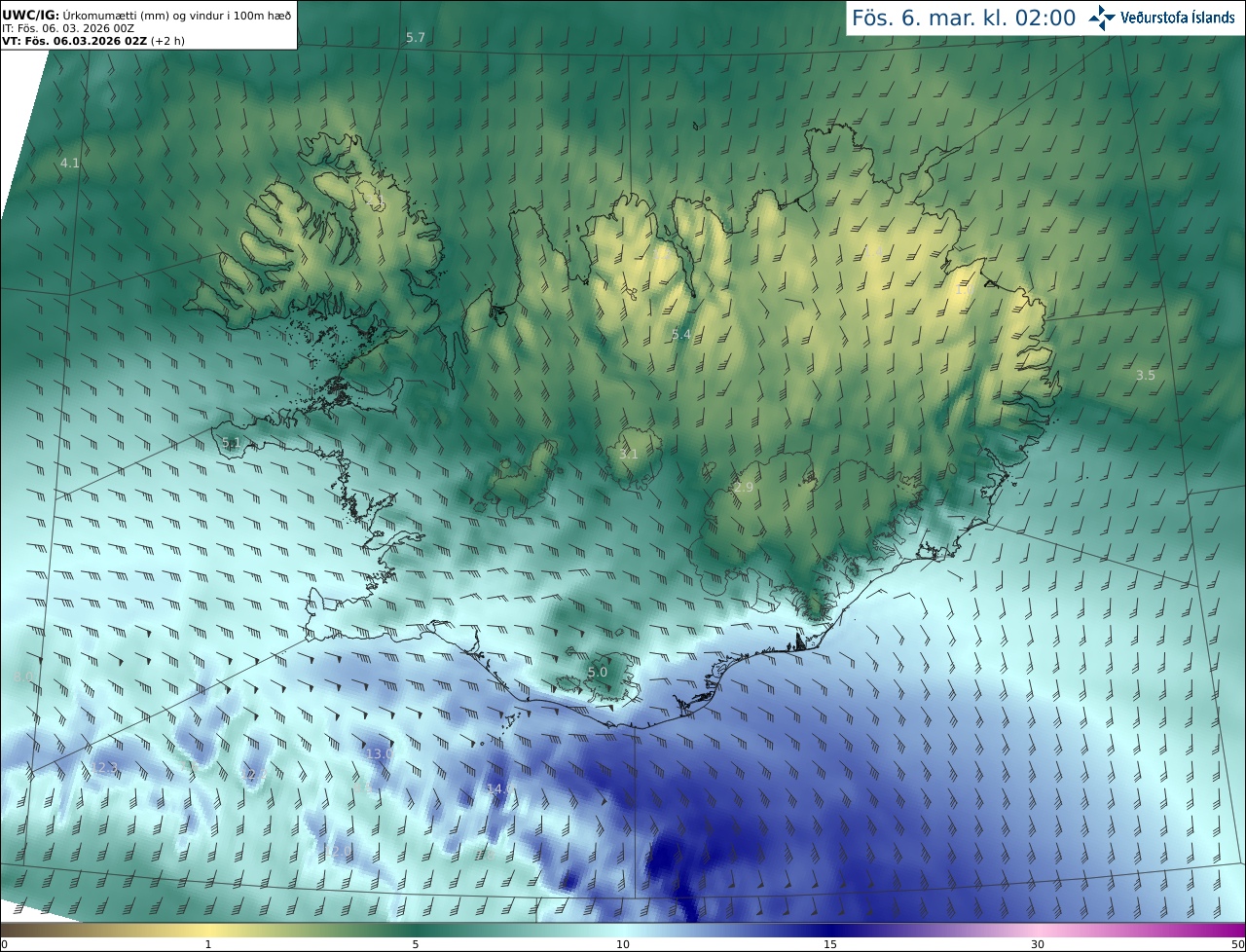Image resolution: width=1246 pixels, height=952 pixels.
Task: Click the 'IT: Fös. 06. 03. 2026 00Z' line
Action: (x=68, y=28)
